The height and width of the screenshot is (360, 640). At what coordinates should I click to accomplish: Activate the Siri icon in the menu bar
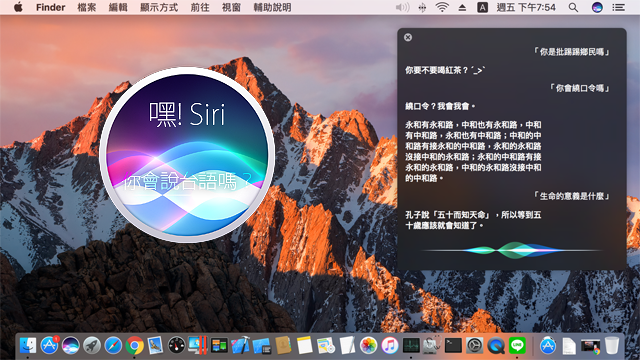point(597,7)
